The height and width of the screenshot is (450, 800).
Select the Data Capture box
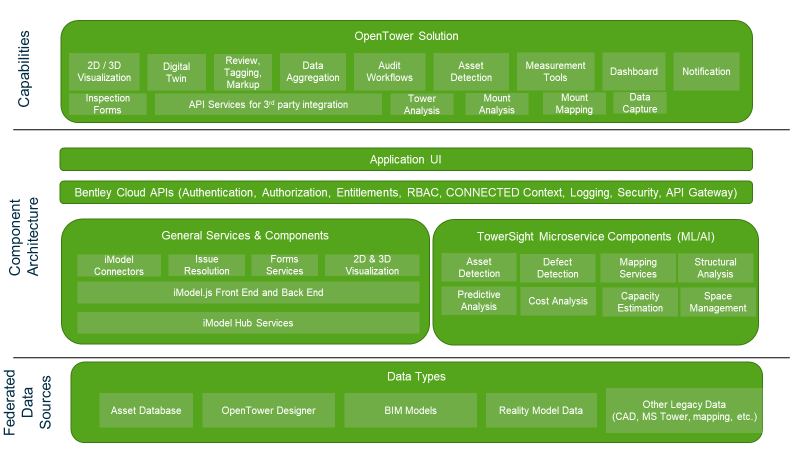640,103
